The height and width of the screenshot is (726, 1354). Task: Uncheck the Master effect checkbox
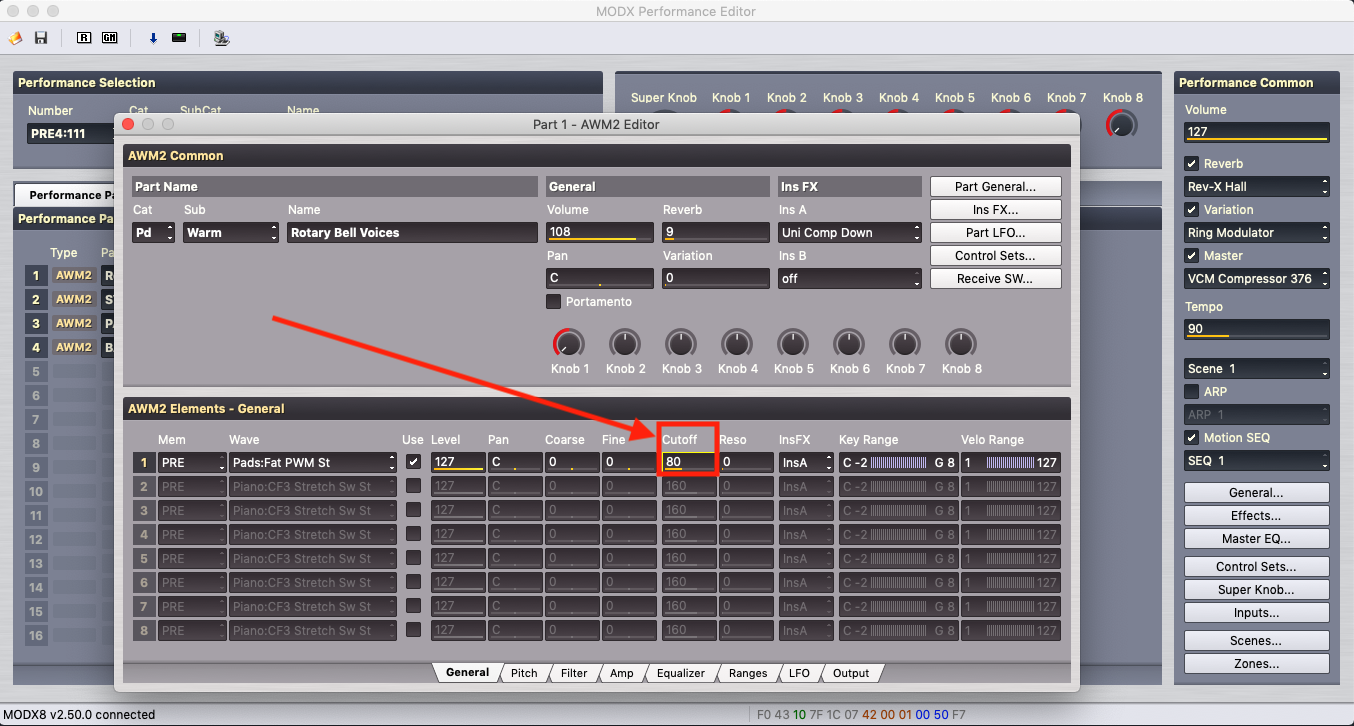(1192, 256)
